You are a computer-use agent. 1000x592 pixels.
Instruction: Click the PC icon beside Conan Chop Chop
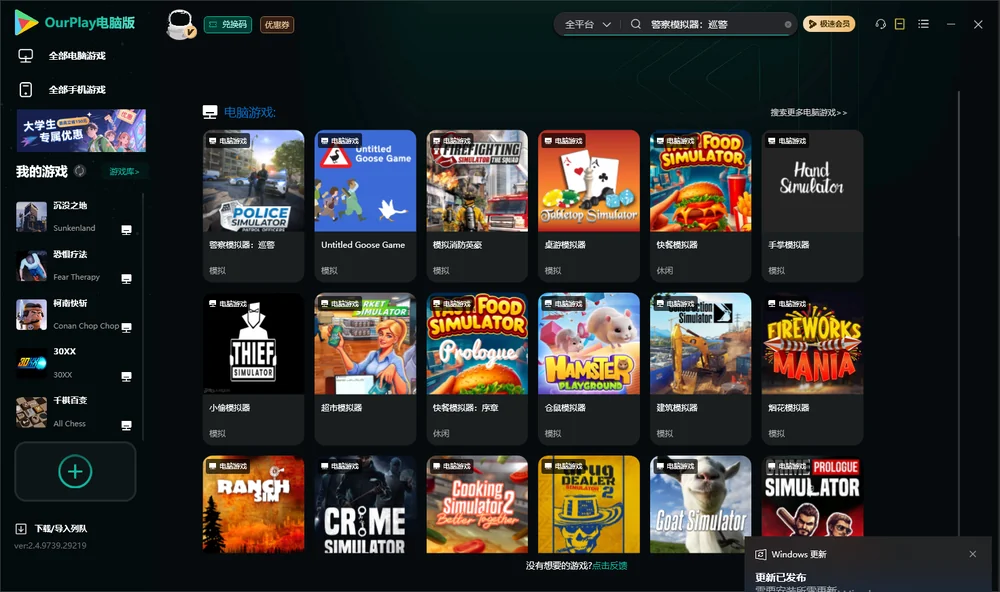coord(126,327)
